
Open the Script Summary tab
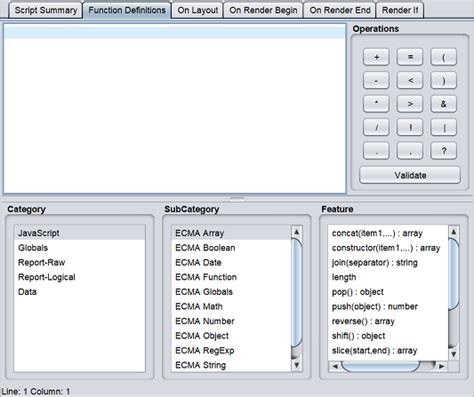tap(46, 10)
